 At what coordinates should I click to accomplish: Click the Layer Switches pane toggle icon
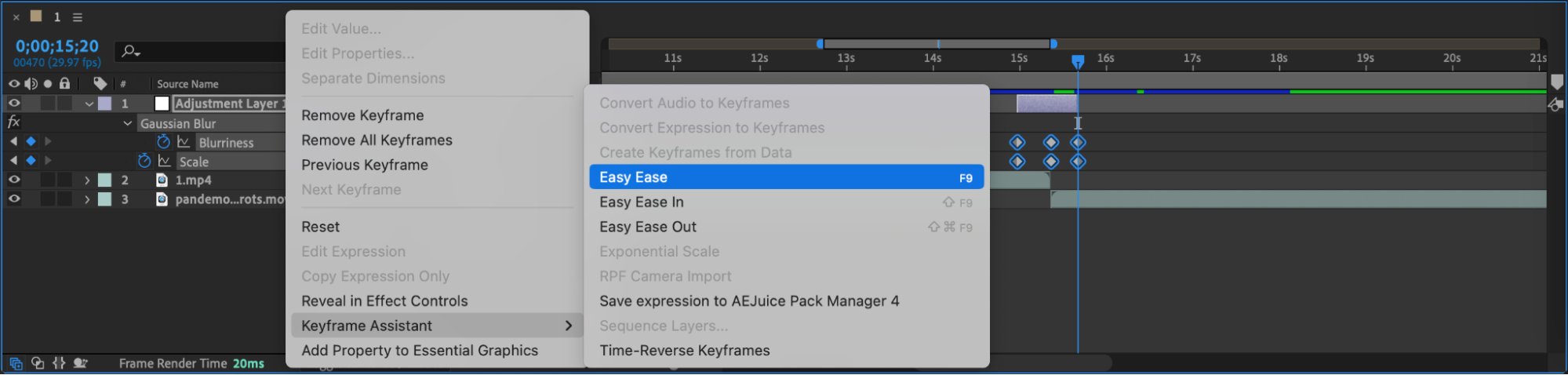(x=16, y=363)
